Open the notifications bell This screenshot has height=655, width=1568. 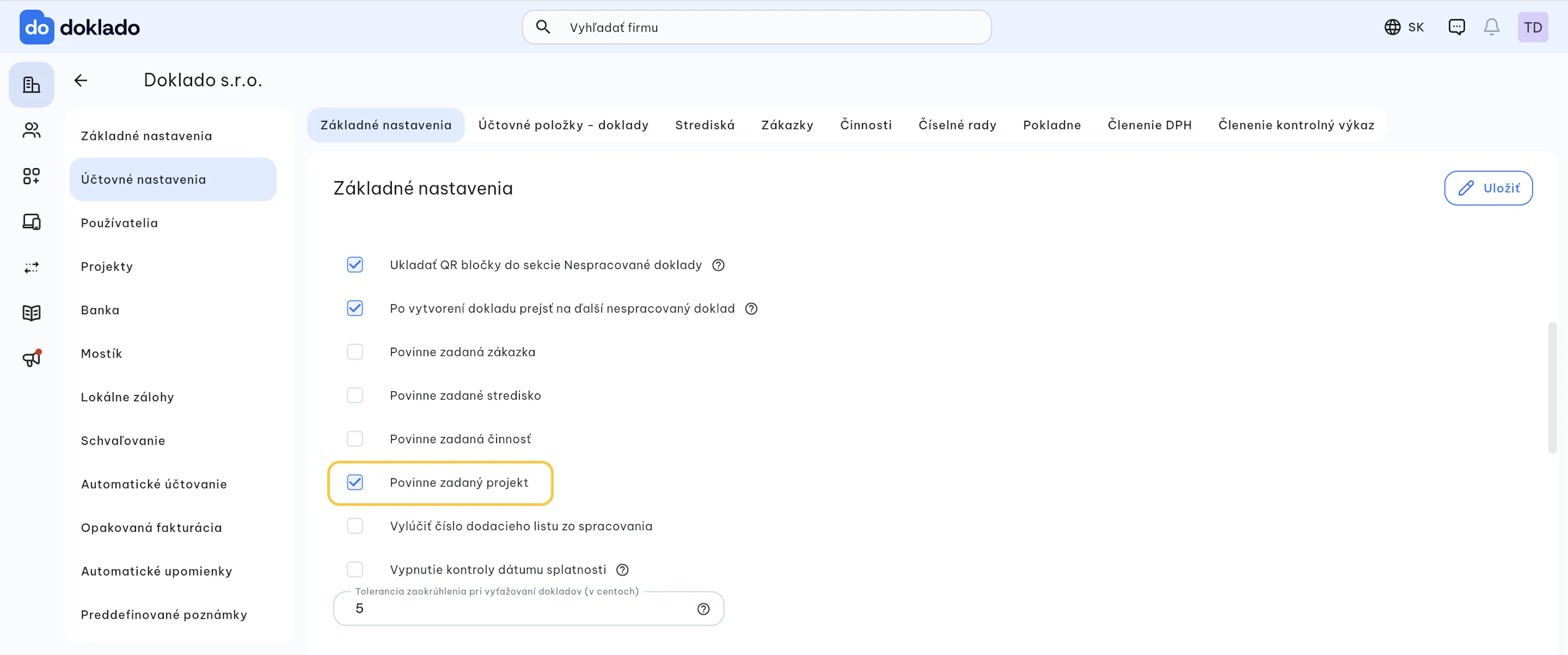1491,27
